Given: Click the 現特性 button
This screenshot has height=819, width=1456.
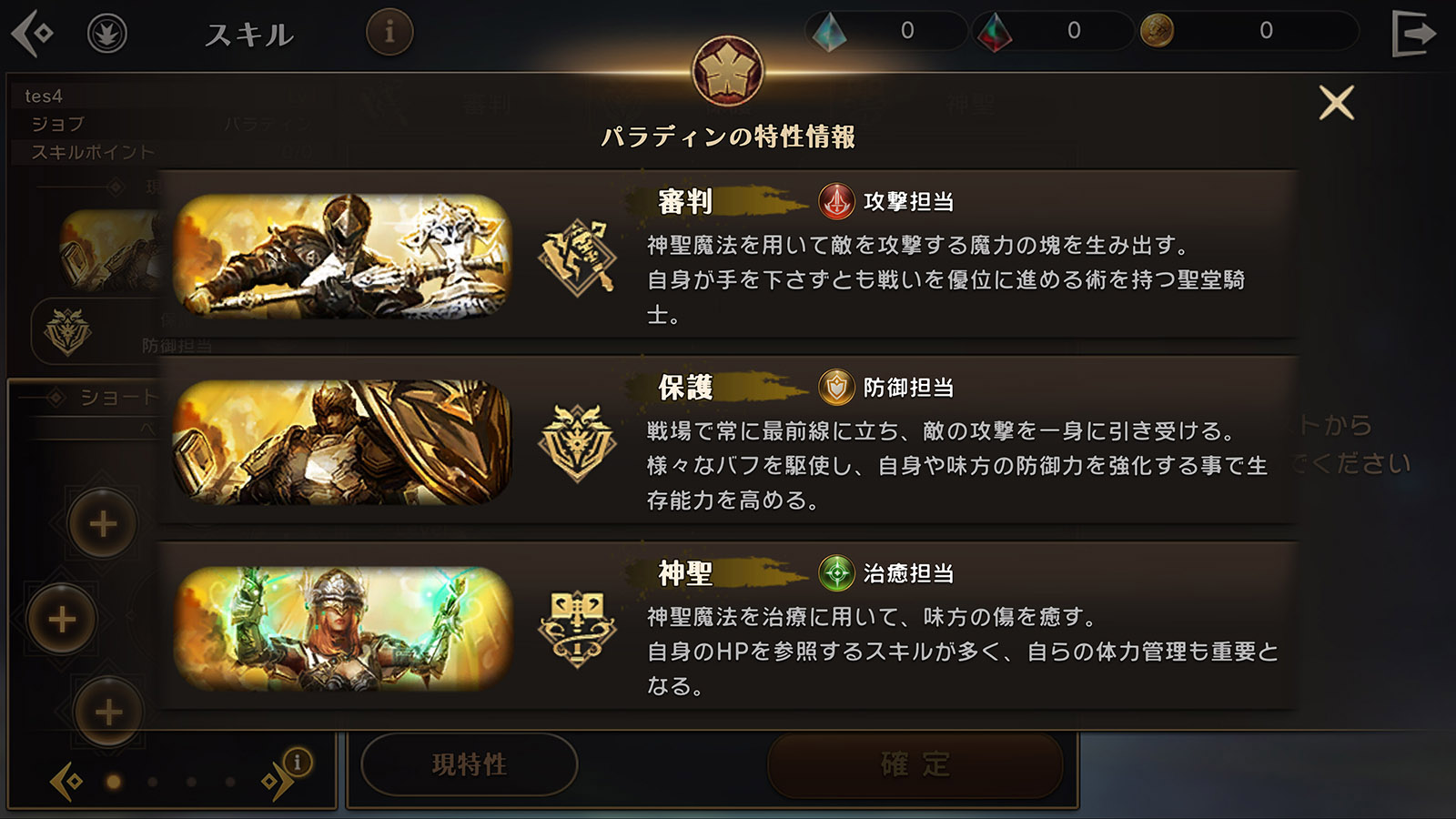Looking at the screenshot, I should (x=470, y=764).
